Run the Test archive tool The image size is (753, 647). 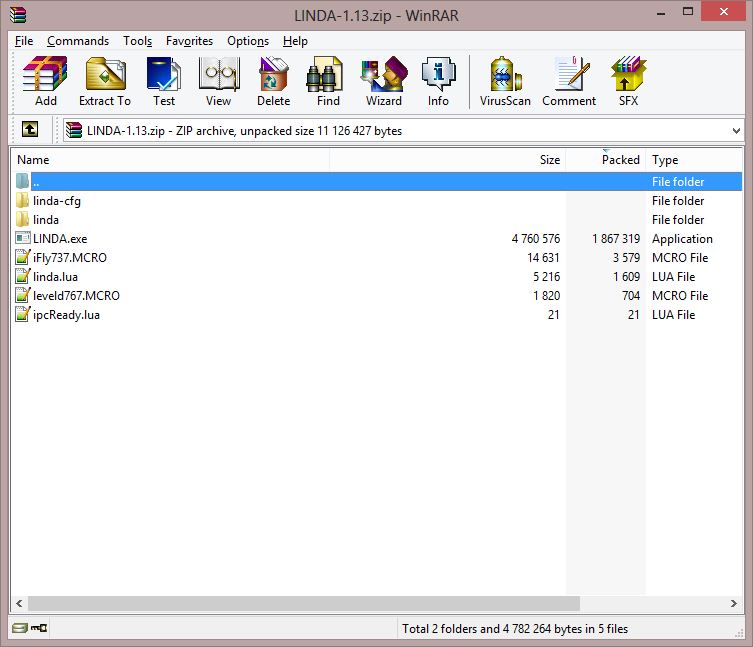[164, 81]
